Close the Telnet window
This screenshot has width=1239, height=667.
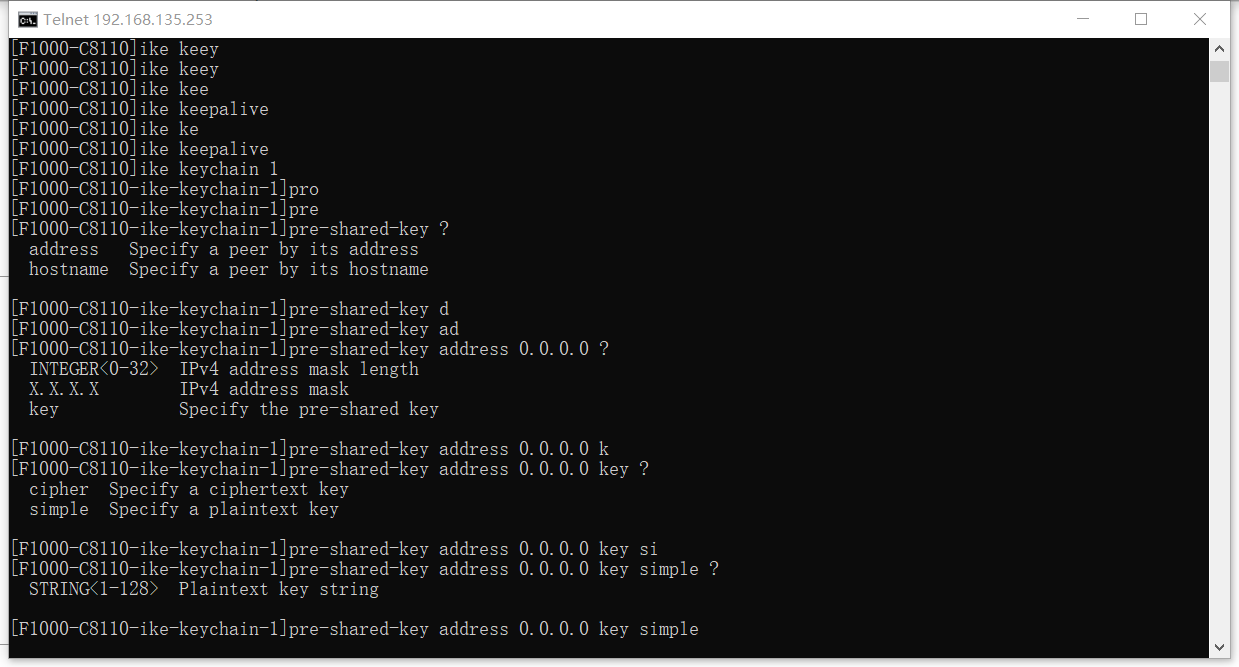pos(1200,19)
